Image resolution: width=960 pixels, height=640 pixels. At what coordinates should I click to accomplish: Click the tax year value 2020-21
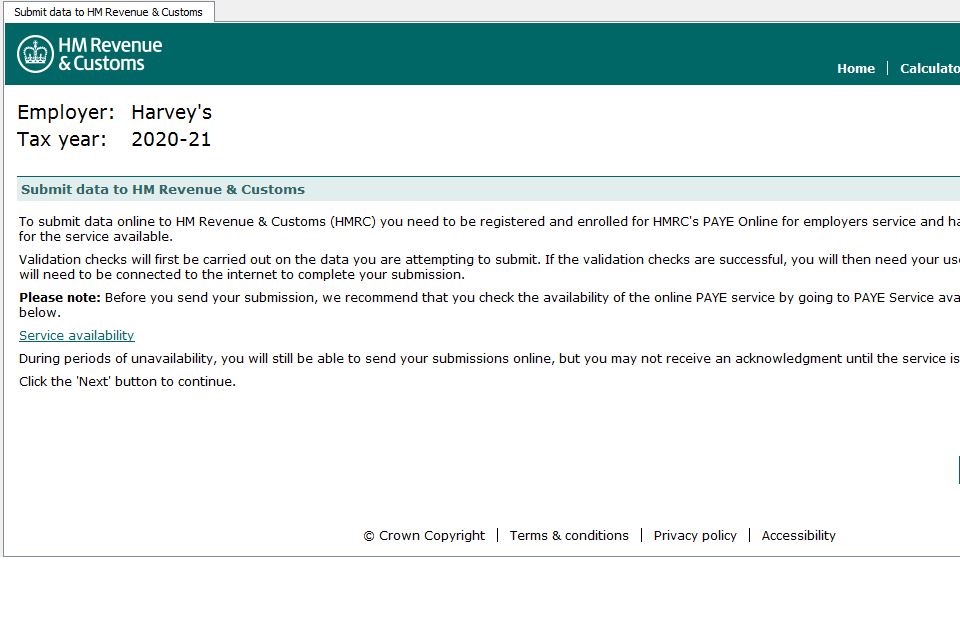click(x=171, y=139)
